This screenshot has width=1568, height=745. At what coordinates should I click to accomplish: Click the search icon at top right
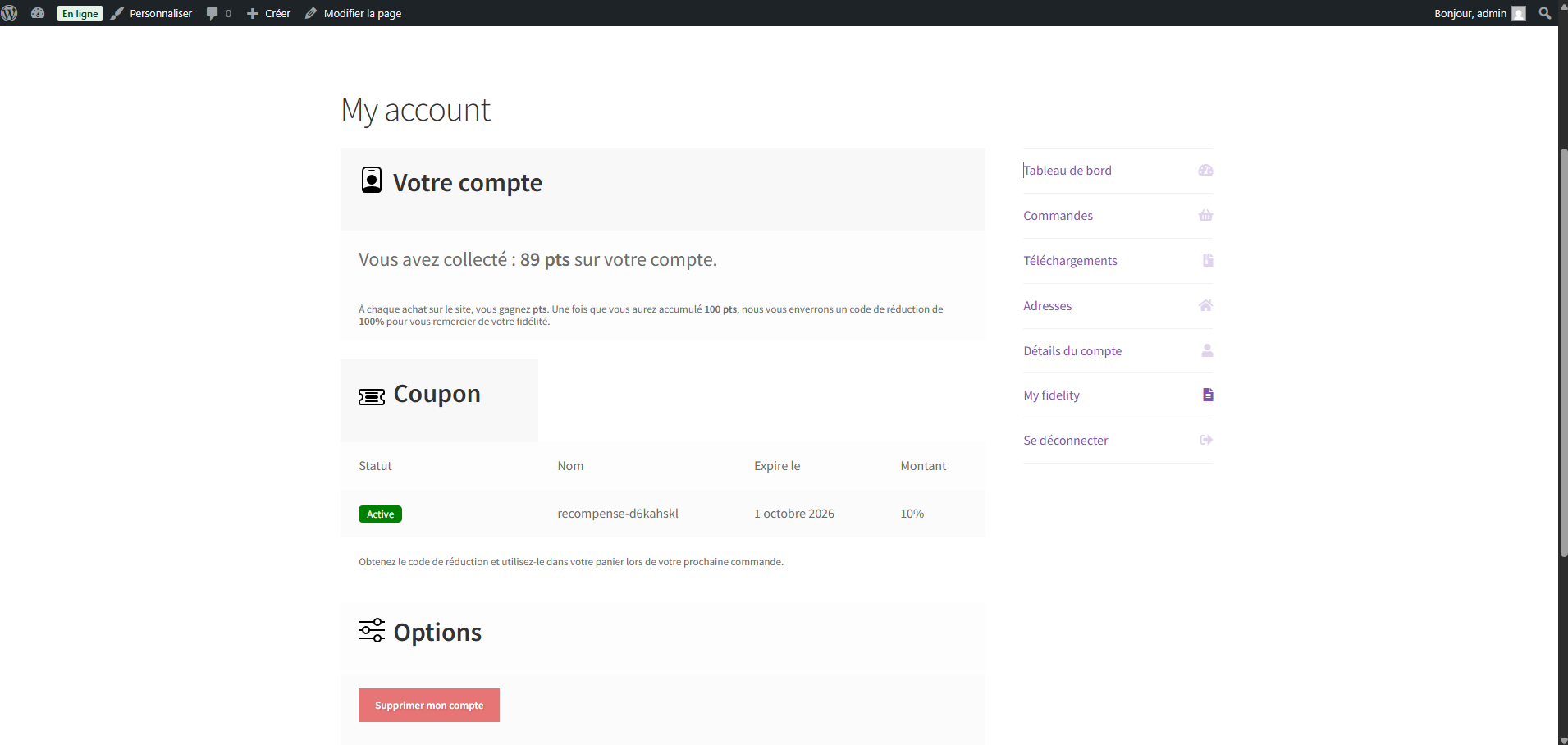(x=1546, y=13)
